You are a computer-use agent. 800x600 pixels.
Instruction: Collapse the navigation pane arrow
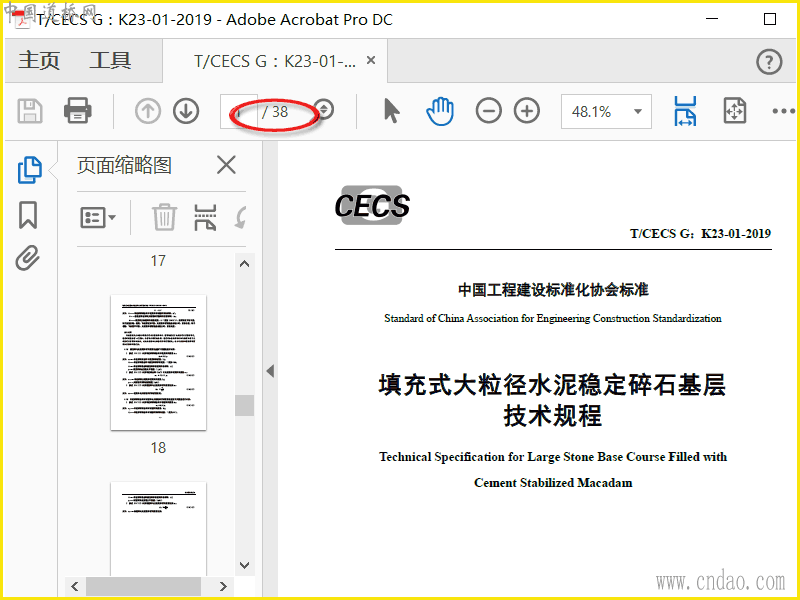tap(270, 371)
